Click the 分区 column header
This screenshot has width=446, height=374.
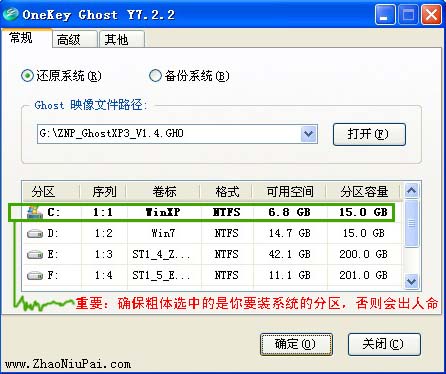[51, 192]
